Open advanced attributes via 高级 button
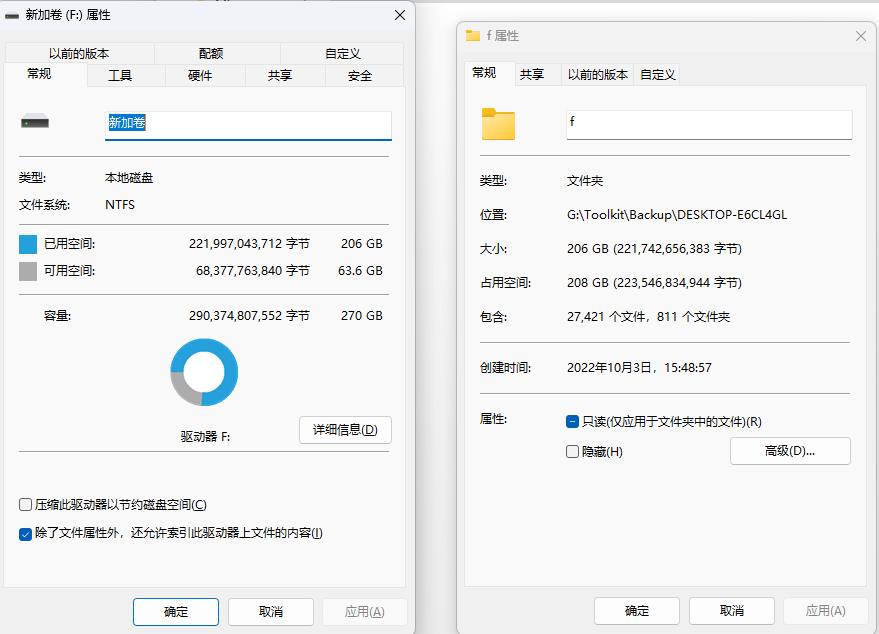 pos(790,452)
